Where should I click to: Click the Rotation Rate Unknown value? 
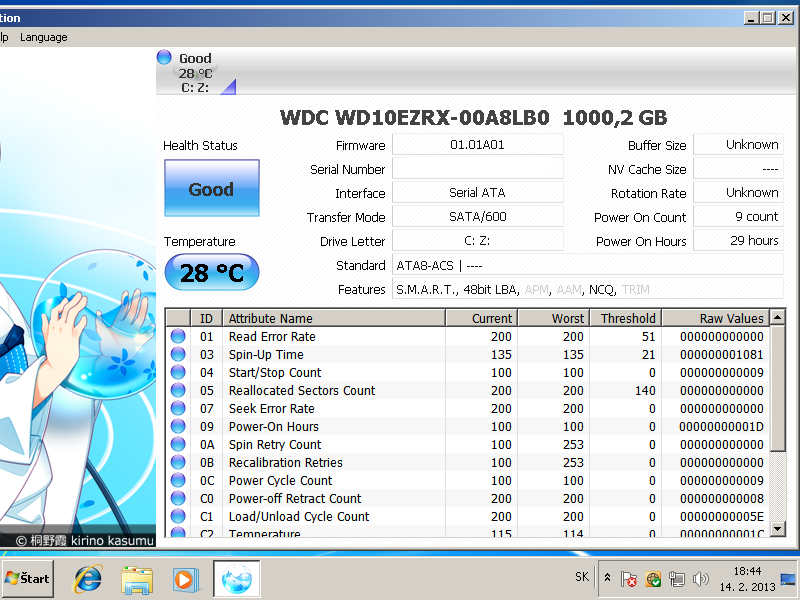pyautogui.click(x=738, y=192)
